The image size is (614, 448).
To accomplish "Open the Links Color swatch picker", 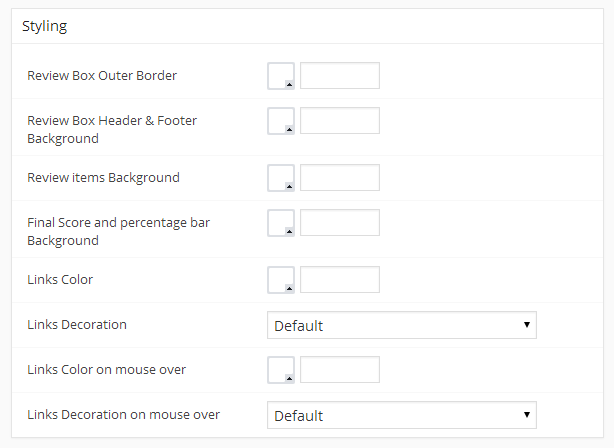I will coord(281,280).
